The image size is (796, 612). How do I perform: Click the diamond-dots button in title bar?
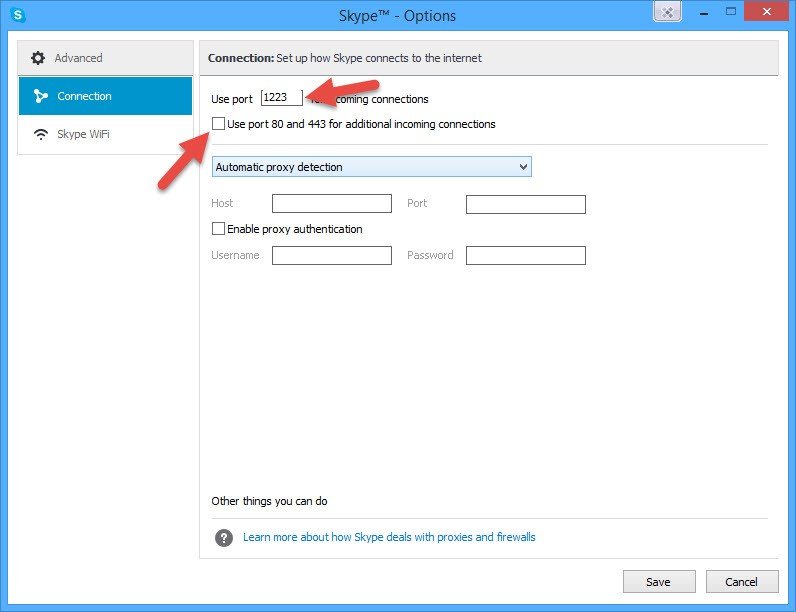[668, 12]
